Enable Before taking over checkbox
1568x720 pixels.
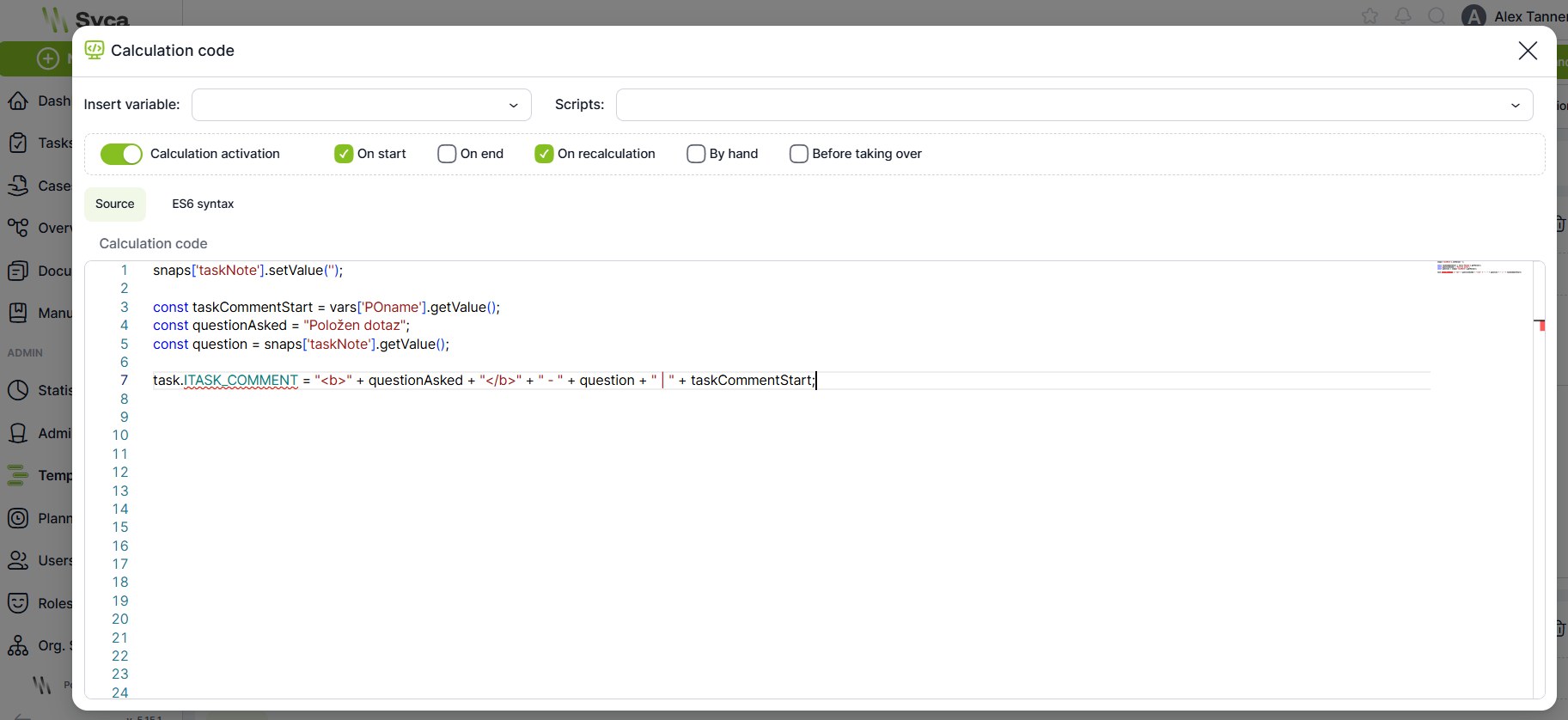point(799,154)
